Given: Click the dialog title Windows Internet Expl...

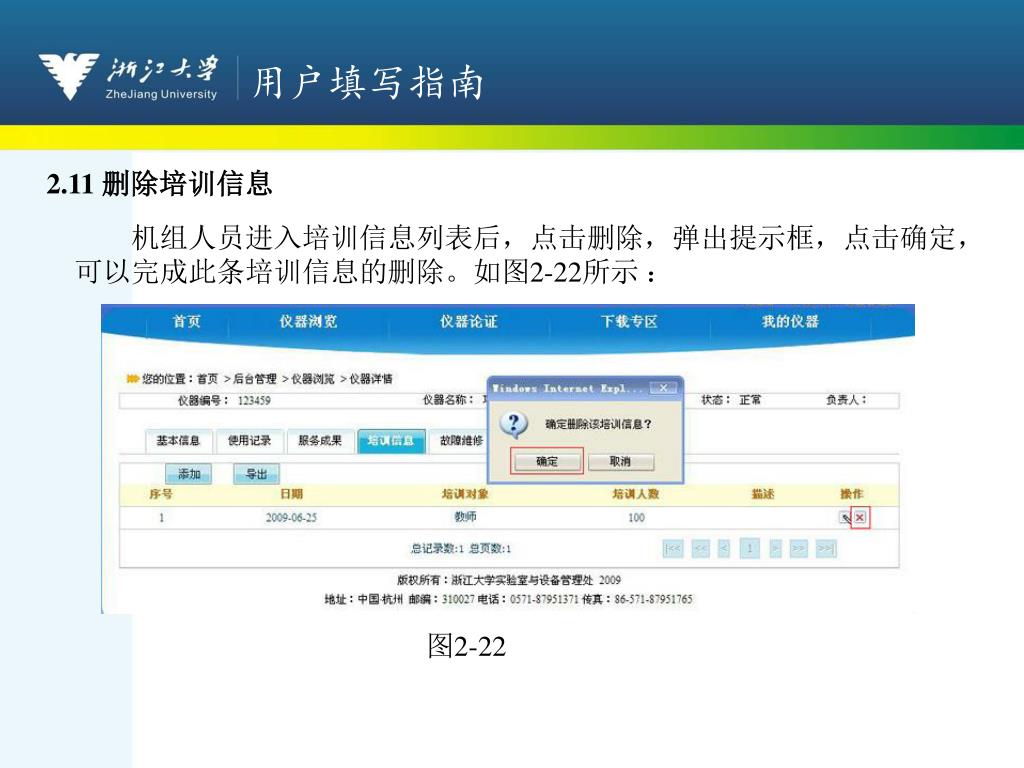Looking at the screenshot, I should [x=568, y=388].
